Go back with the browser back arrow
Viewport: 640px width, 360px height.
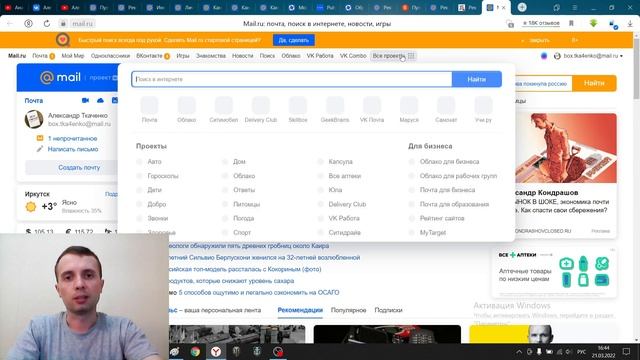coord(10,24)
